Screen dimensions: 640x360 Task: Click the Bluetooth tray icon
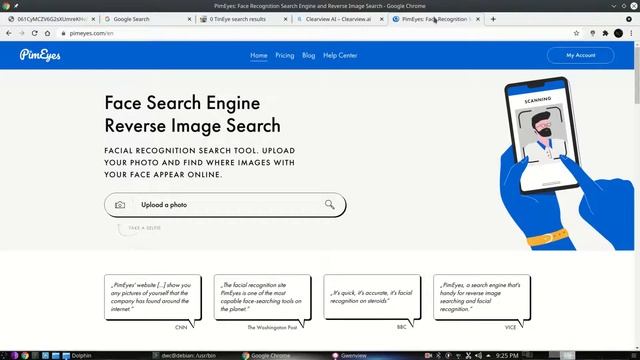point(438,356)
